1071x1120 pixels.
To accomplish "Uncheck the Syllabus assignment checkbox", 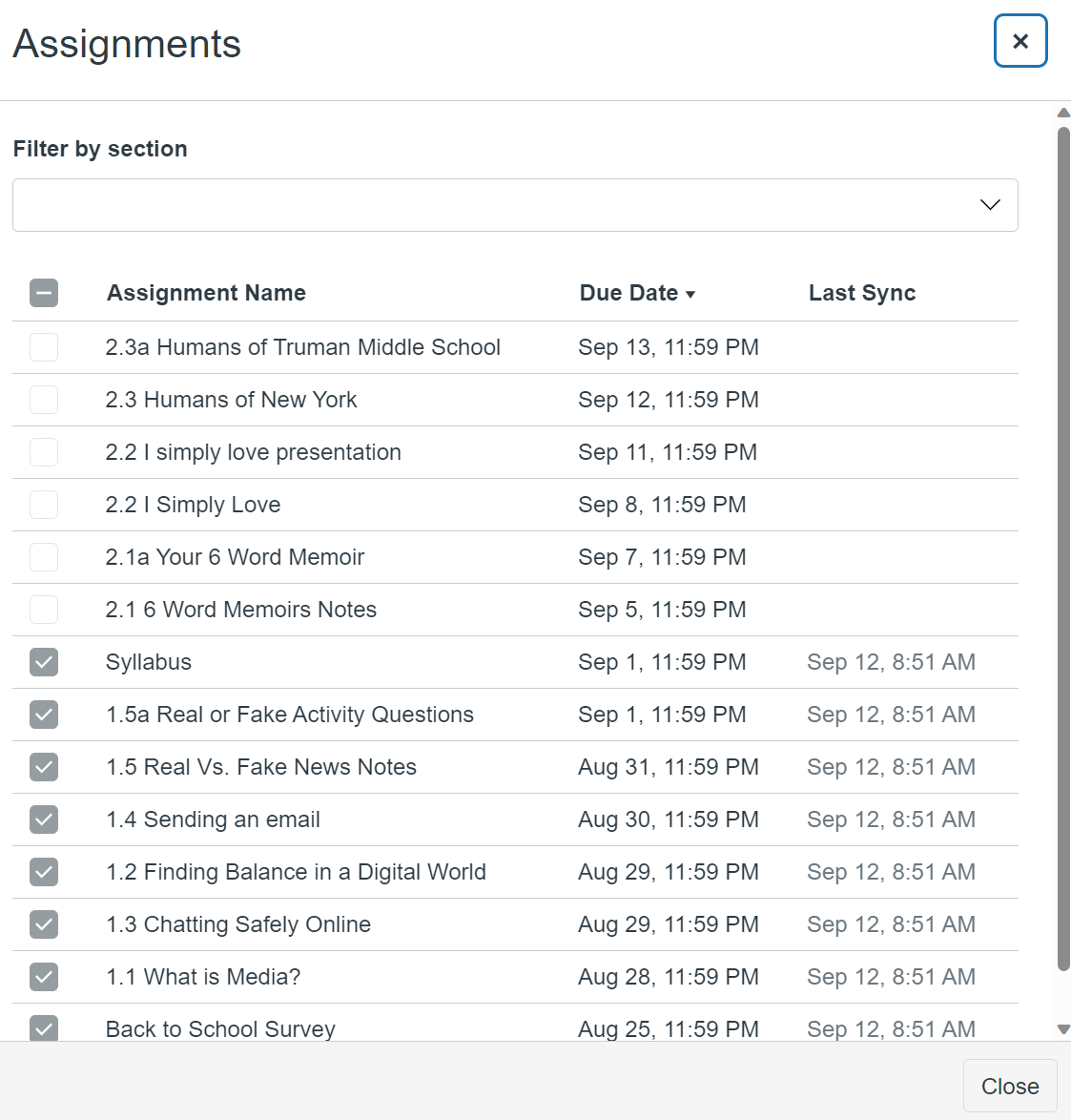I will point(44,662).
